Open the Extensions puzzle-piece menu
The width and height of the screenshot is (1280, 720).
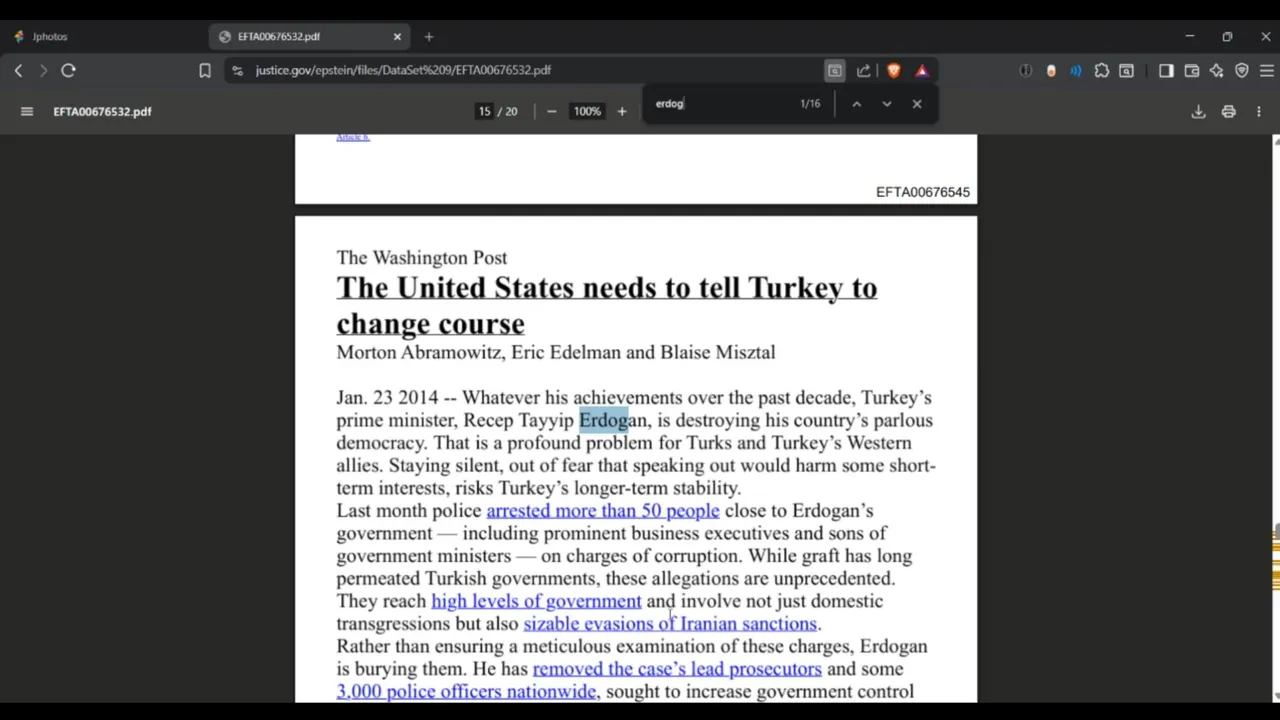tap(1102, 70)
